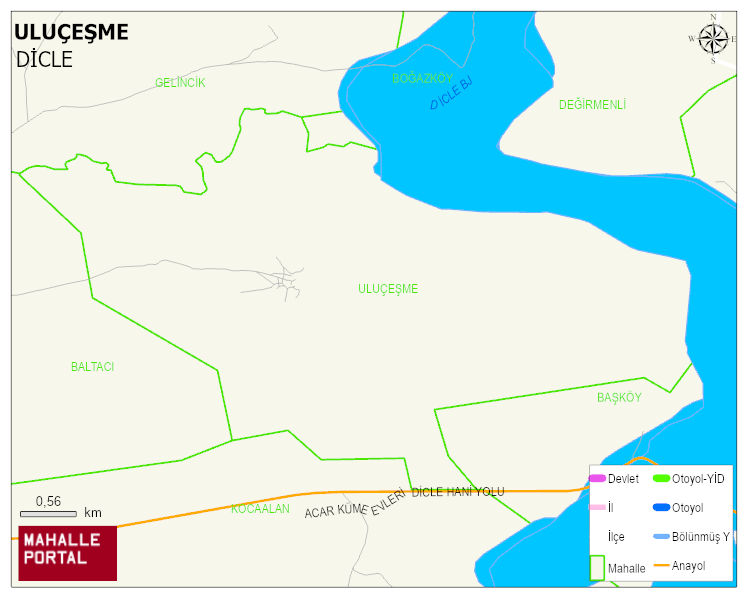Image resolution: width=748 pixels, height=598 pixels.
Task: Select the green Otoyol-YİD legend swatch
Action: 661,478
